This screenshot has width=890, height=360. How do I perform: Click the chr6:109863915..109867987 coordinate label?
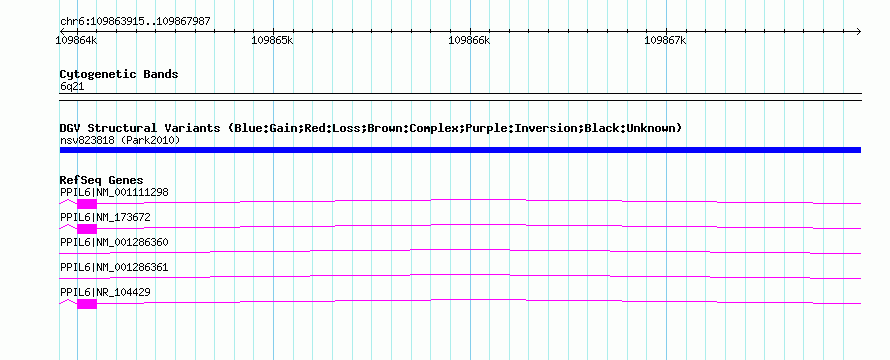coord(135,22)
